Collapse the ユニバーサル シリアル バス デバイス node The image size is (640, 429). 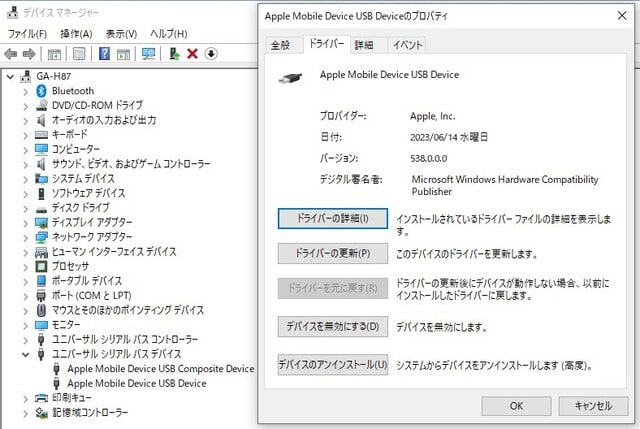tap(26, 354)
